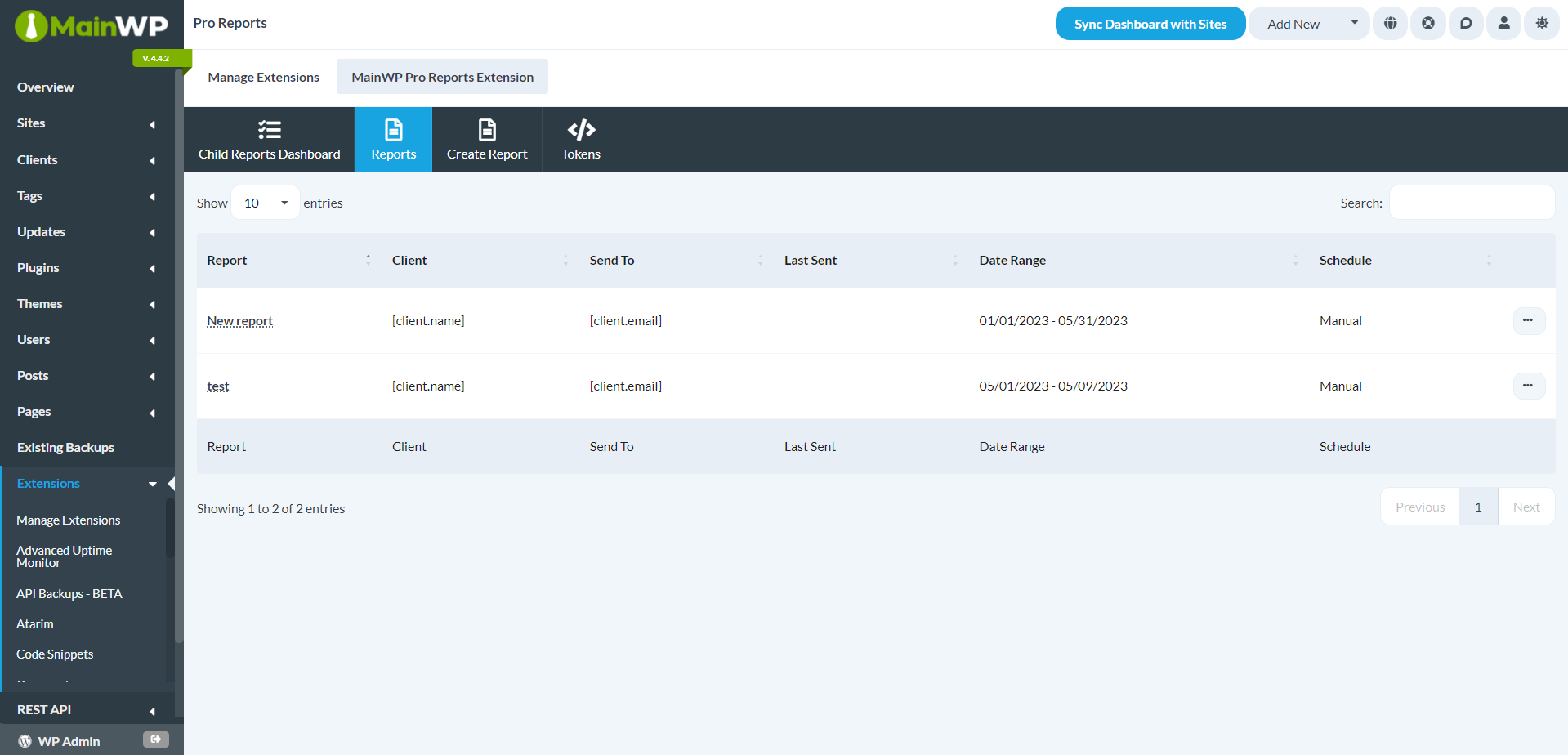Toggle the sun theme mode icon
This screenshot has width=1568, height=755.
pos(1542,24)
